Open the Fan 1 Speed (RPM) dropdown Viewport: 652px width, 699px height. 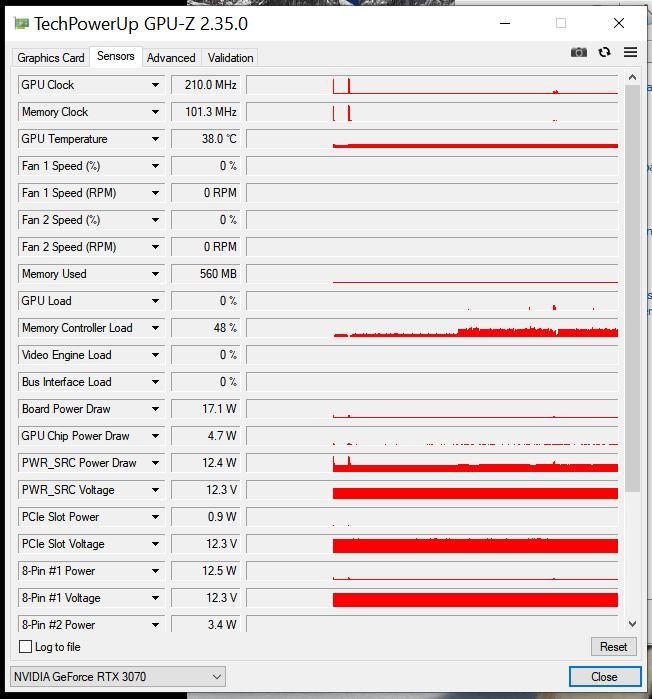point(155,193)
